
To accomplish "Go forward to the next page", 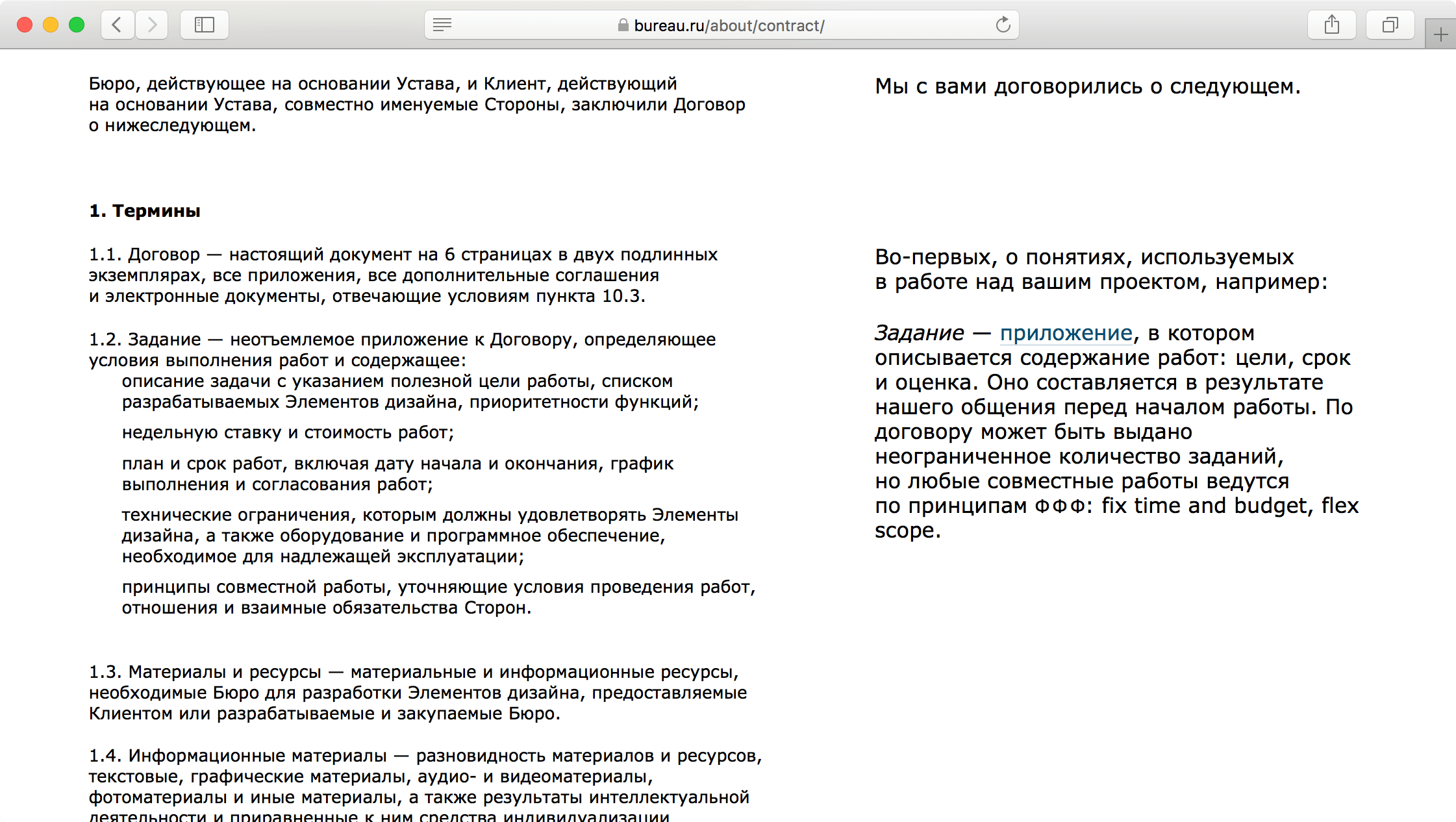I will [152, 25].
